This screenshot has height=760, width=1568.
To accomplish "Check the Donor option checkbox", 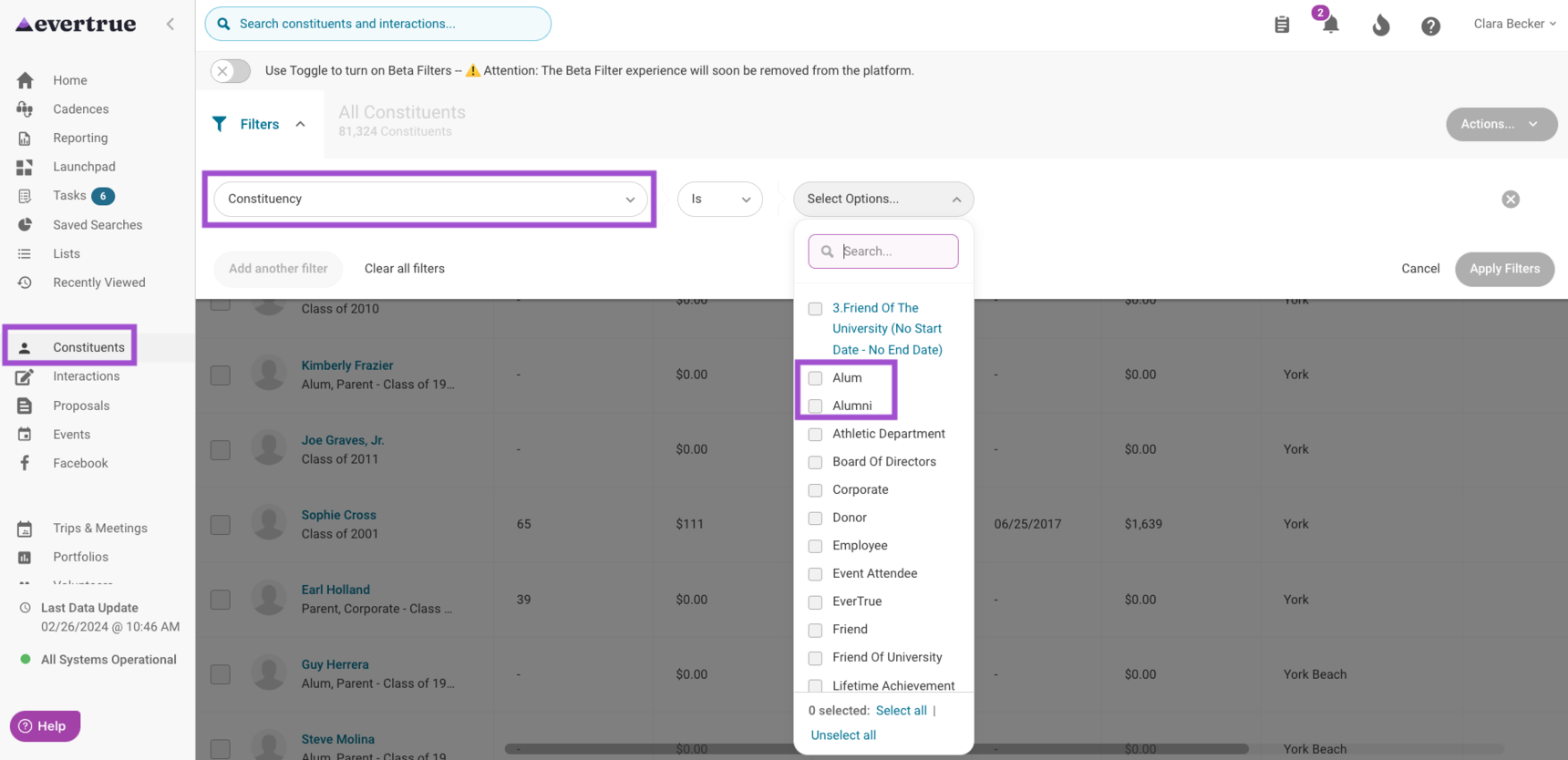I will coord(815,519).
